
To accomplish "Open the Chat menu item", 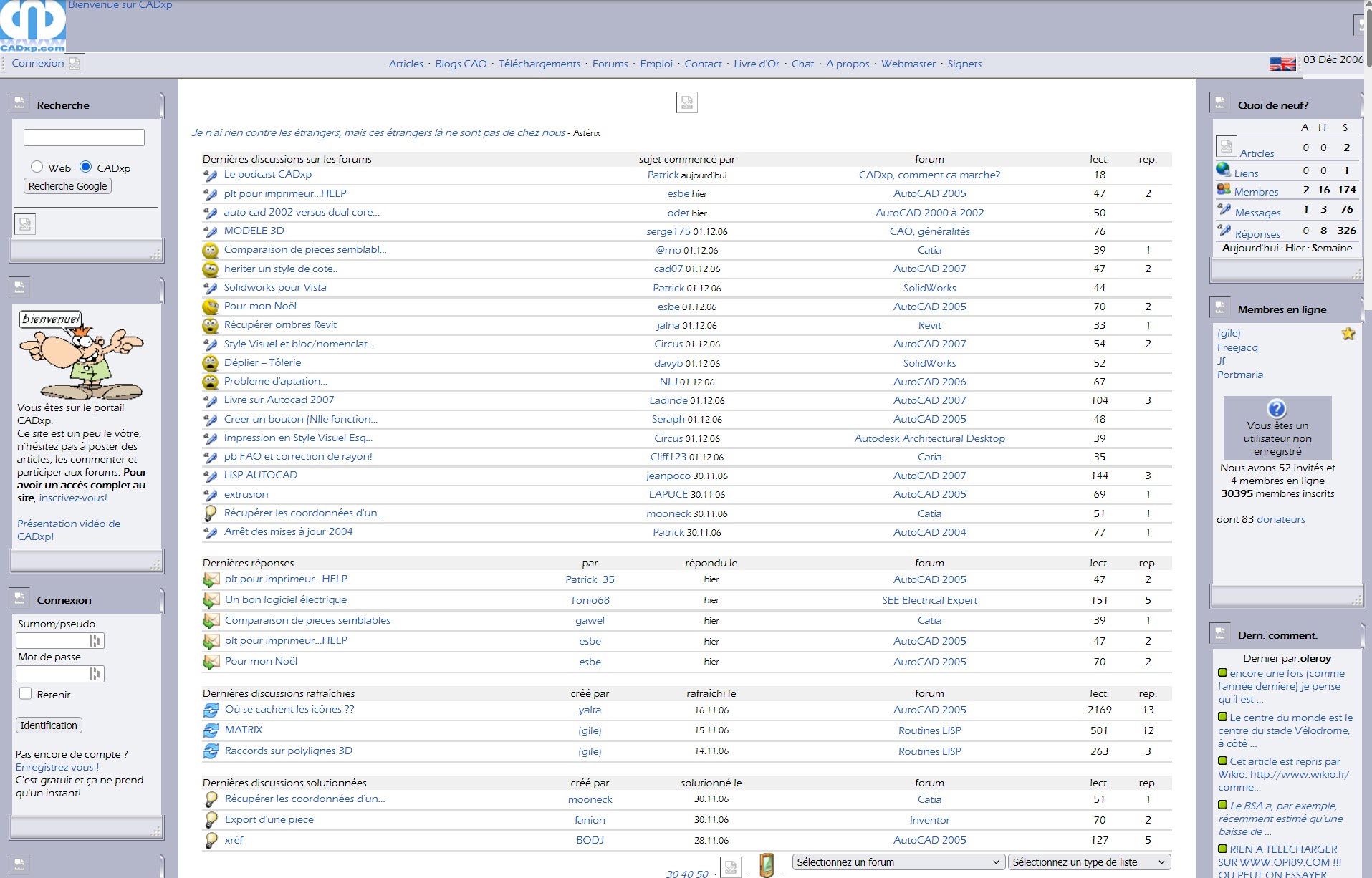I will tap(802, 64).
